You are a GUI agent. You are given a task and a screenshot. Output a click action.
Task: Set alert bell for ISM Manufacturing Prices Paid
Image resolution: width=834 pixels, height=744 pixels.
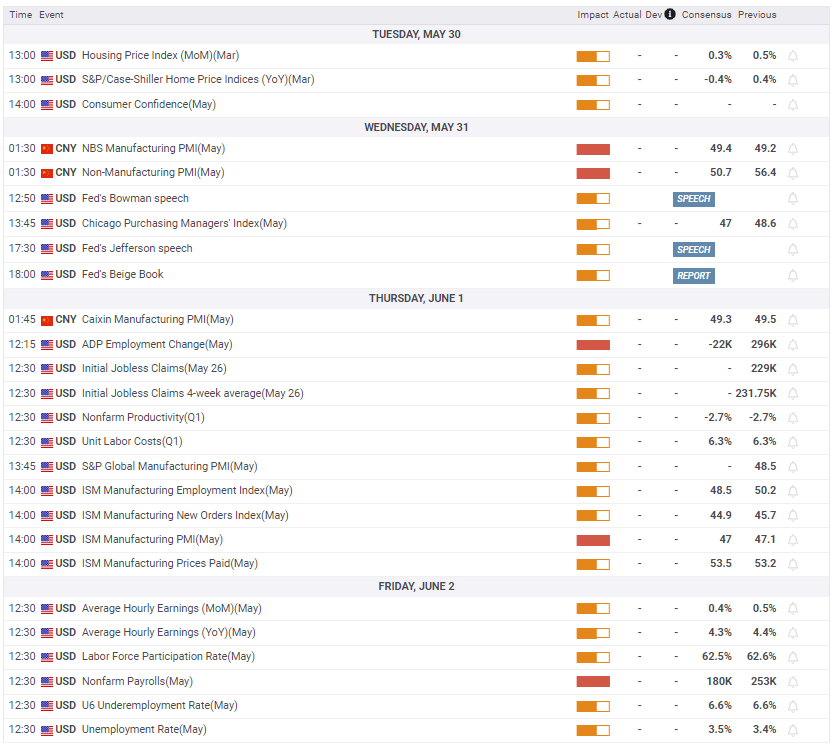pos(793,564)
